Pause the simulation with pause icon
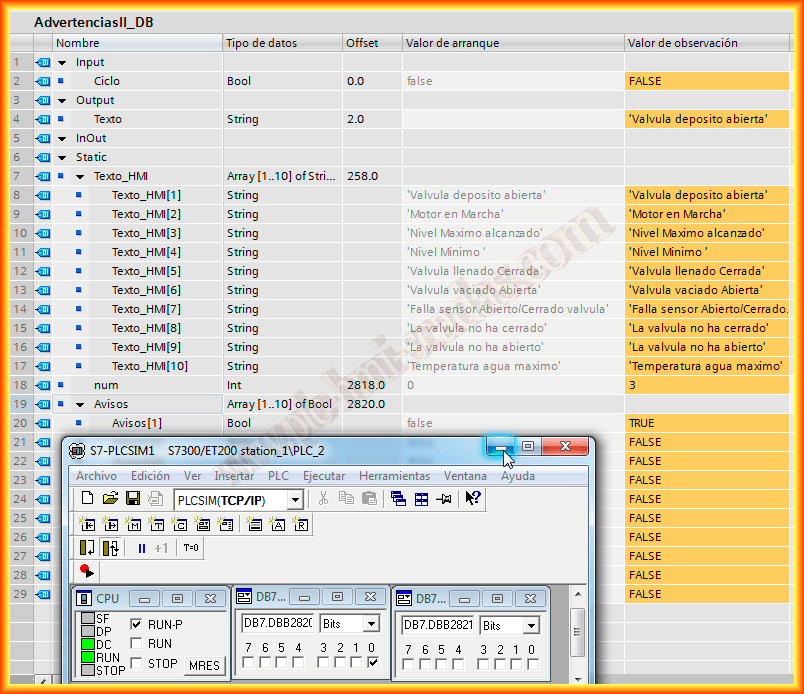The image size is (804, 694). coord(142,548)
